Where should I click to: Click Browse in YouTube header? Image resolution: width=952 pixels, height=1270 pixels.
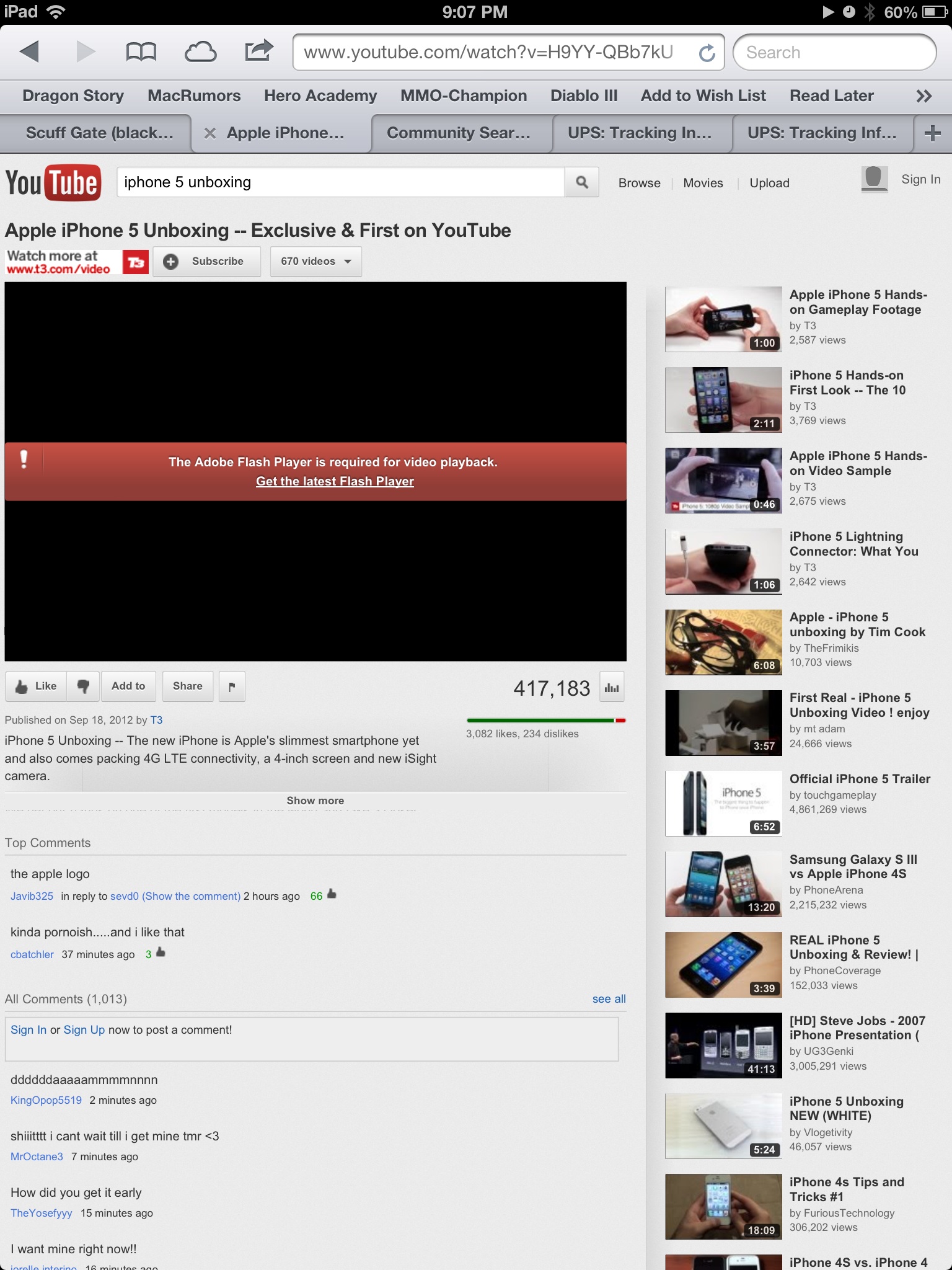coord(640,183)
